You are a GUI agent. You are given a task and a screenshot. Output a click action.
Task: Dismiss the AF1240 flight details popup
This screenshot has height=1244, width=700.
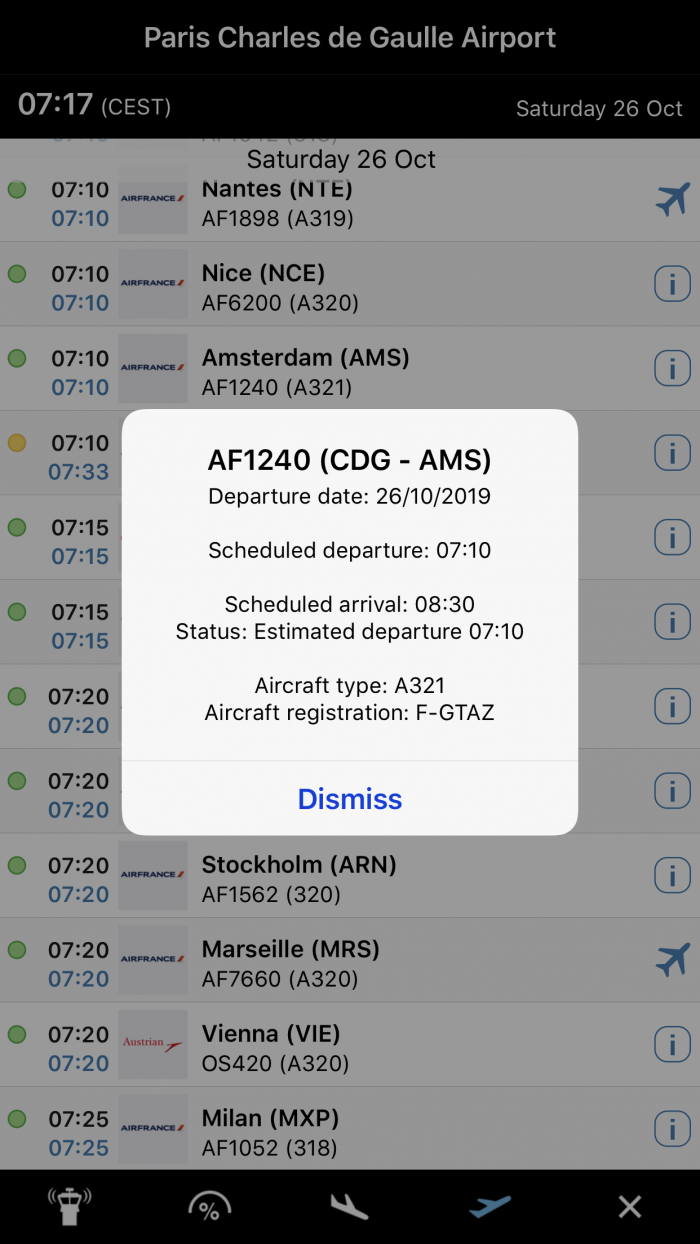(x=350, y=799)
